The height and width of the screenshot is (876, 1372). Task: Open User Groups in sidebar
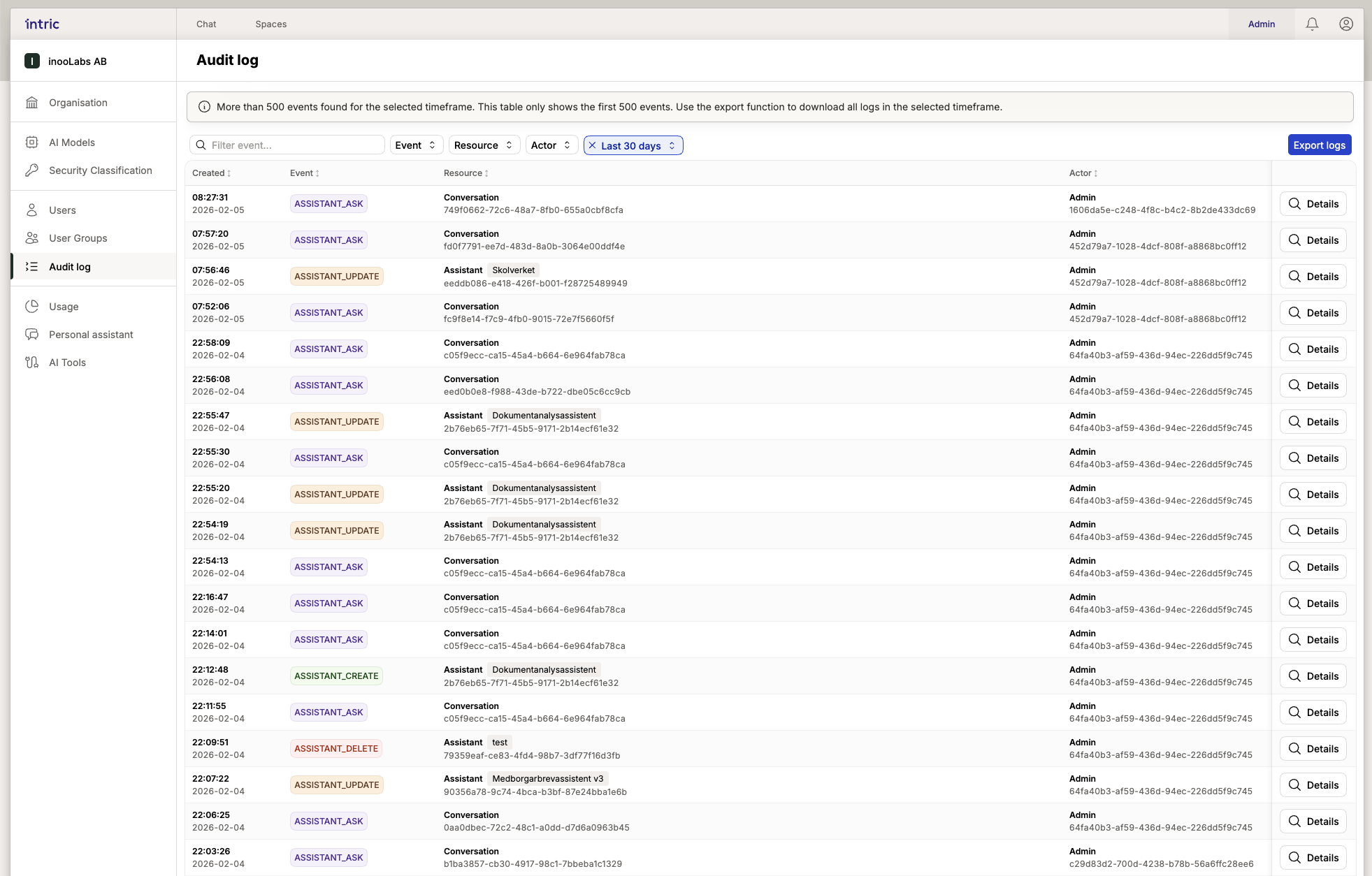tap(78, 238)
